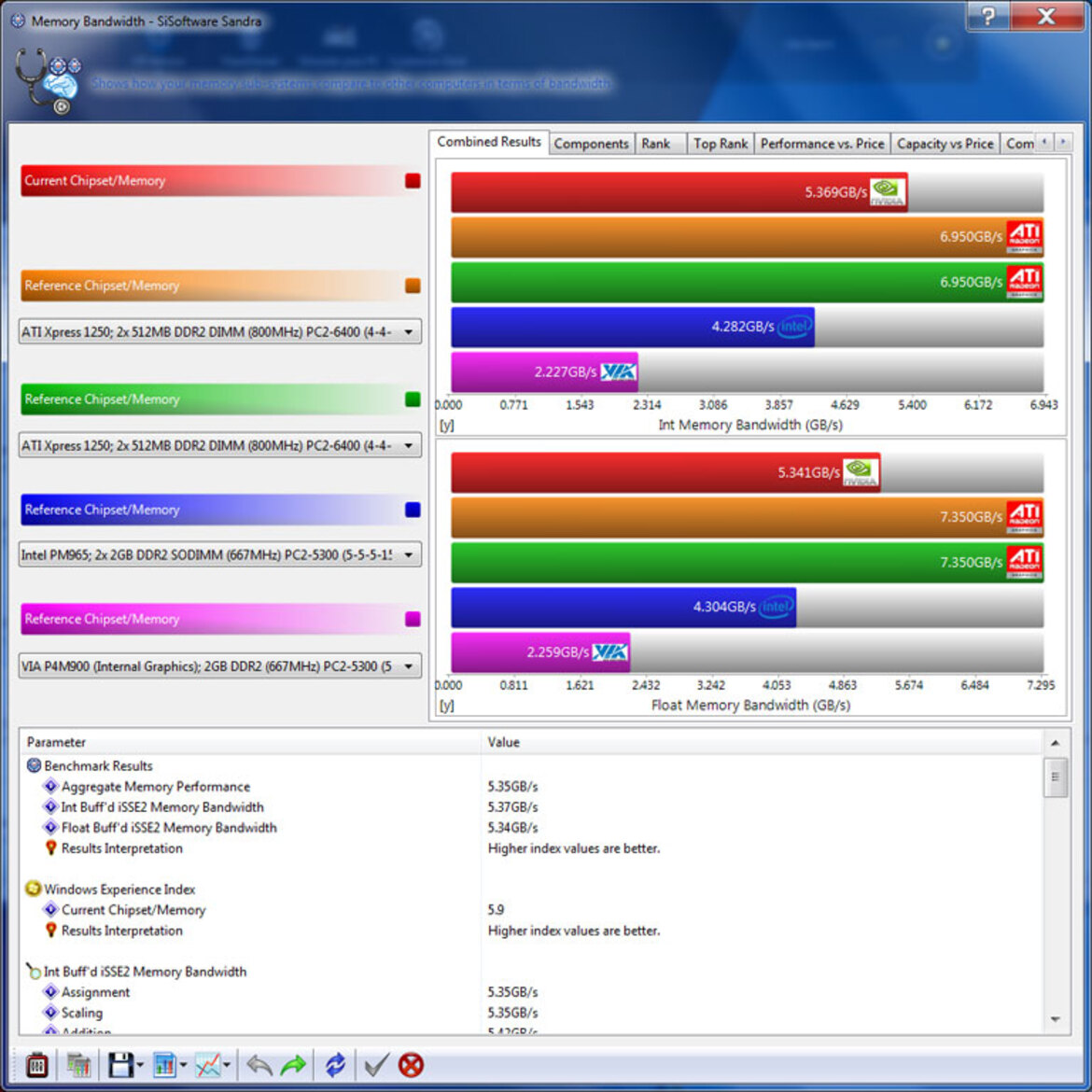Click the VIA logo on magenta Float bandwidth bar
The height and width of the screenshot is (1092, 1092).
tap(609, 651)
